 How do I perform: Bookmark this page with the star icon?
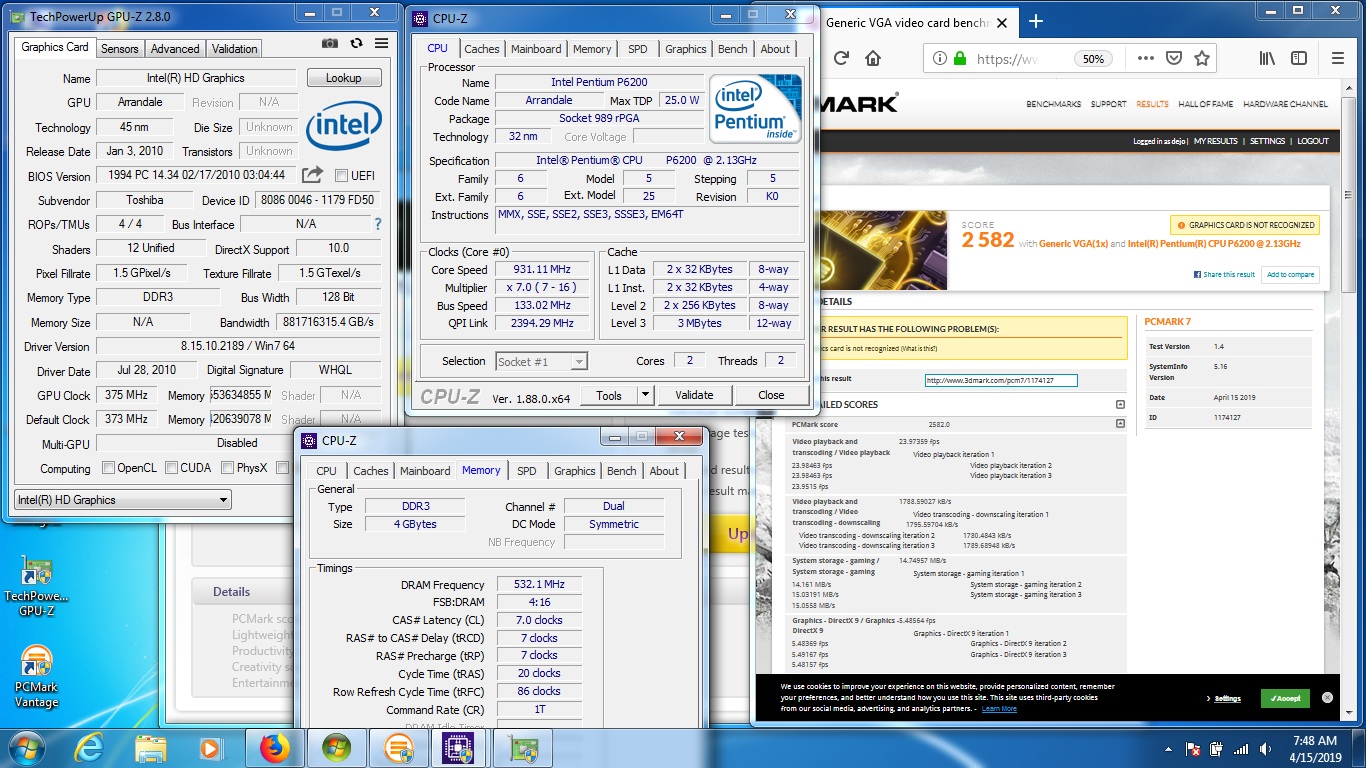(x=1202, y=59)
